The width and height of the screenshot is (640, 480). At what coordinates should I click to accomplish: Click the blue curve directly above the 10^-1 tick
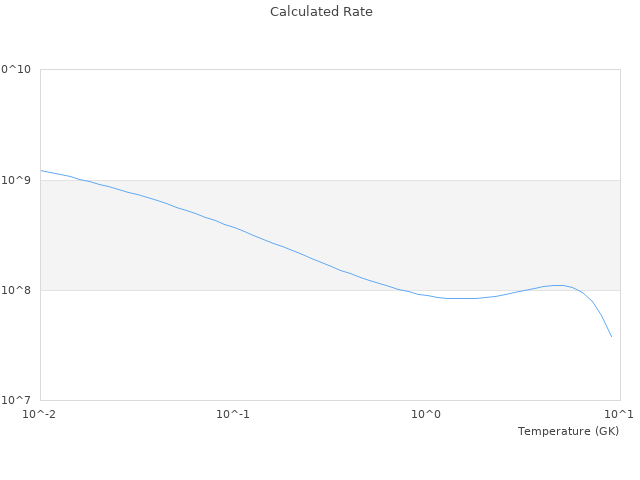tap(233, 227)
